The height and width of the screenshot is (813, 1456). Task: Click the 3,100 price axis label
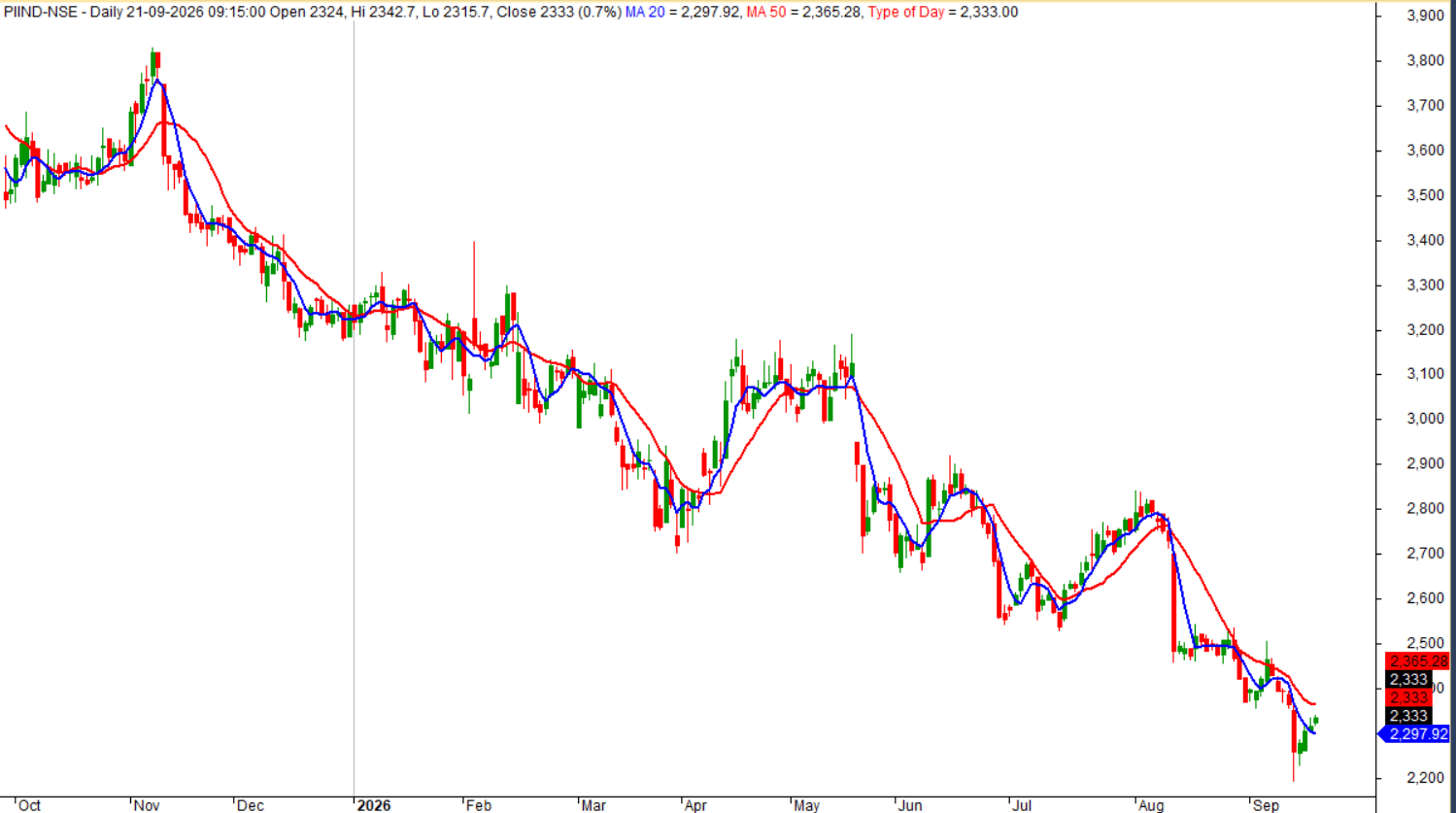click(x=1425, y=374)
